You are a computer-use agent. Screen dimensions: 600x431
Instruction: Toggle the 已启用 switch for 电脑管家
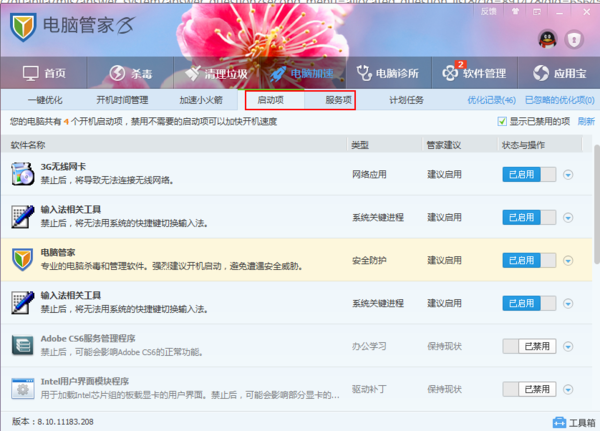[x=529, y=260]
